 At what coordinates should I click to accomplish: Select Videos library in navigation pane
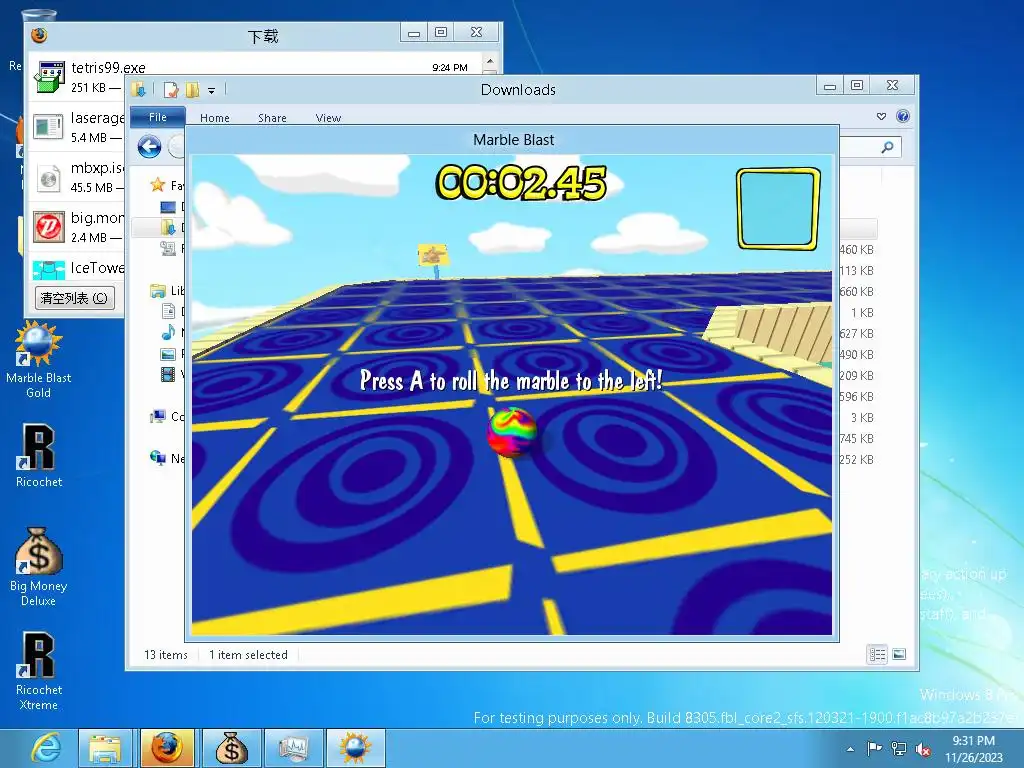168,374
